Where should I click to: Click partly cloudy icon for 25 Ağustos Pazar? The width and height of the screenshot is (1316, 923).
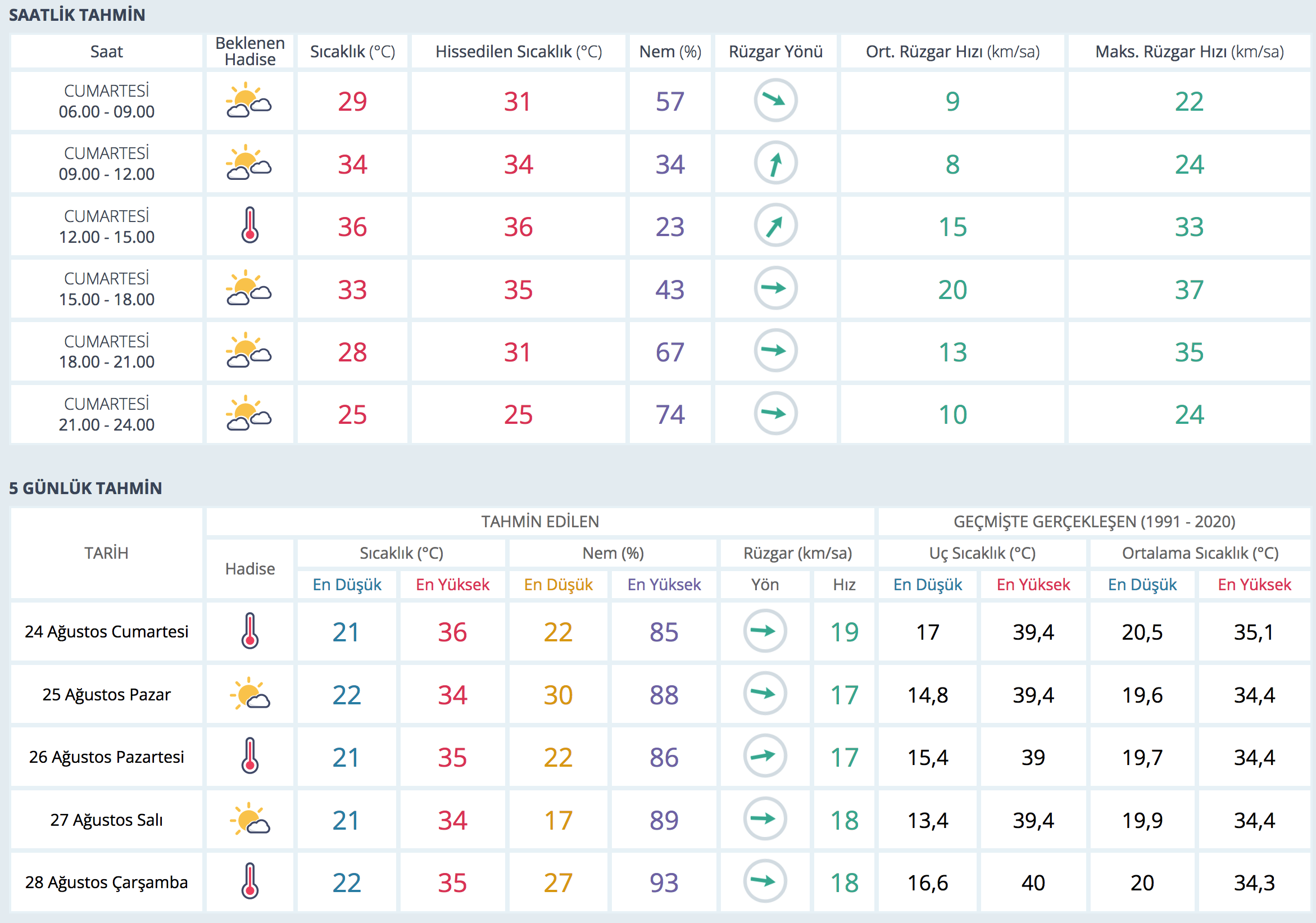coord(249,694)
